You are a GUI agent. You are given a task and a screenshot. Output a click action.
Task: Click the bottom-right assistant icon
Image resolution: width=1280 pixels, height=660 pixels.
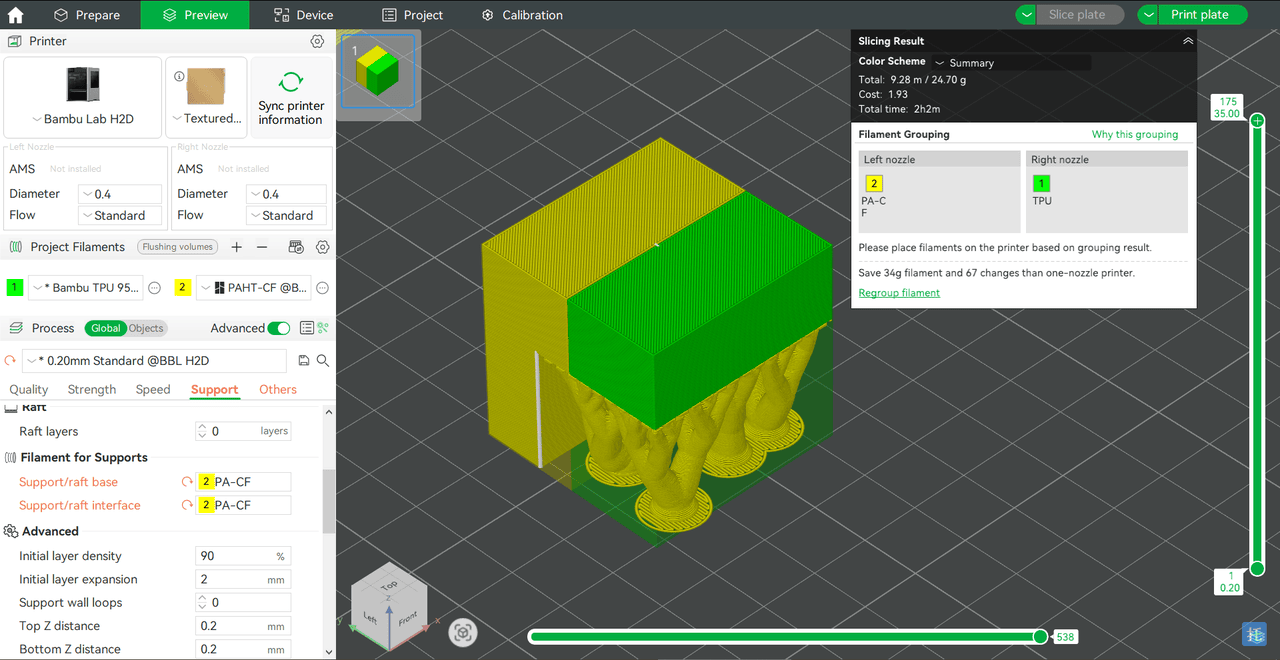coord(1254,633)
